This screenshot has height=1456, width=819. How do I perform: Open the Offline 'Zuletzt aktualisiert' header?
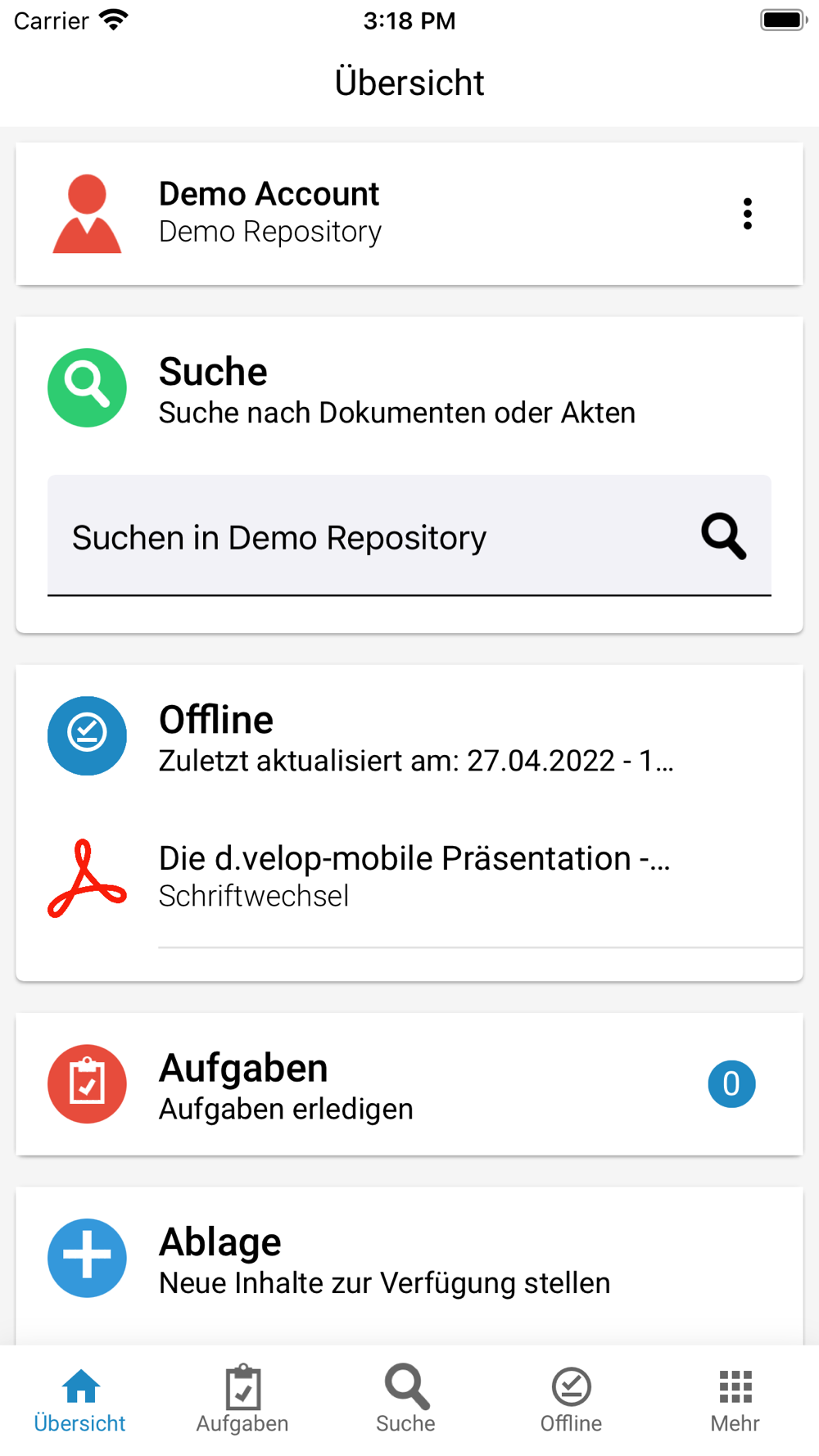409,736
